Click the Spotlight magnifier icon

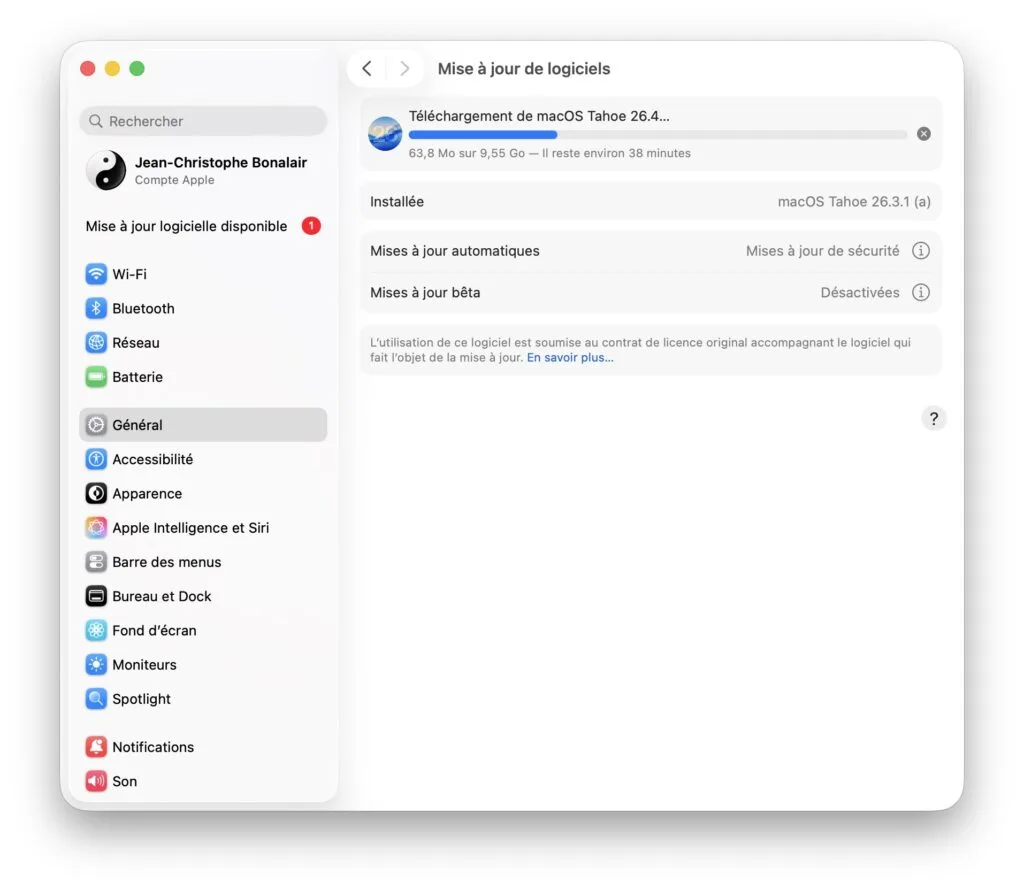point(96,699)
